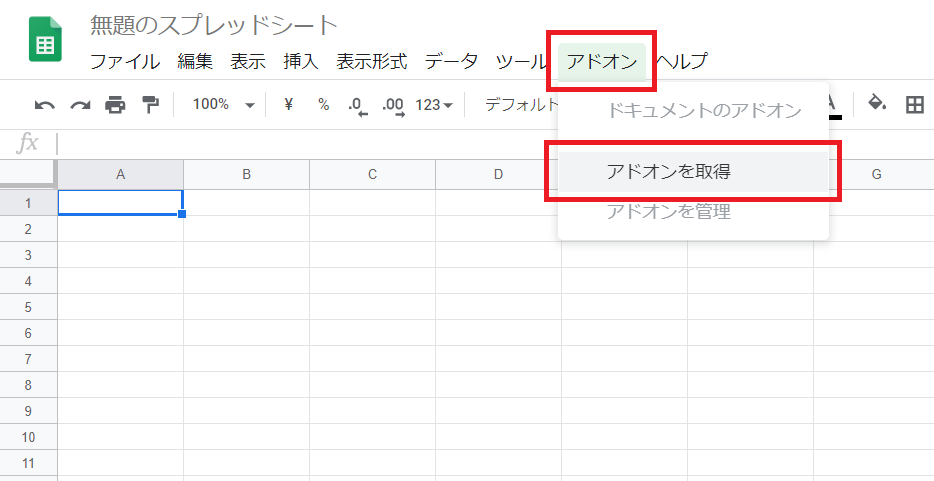Select column B header
Screen dimensions: 934x481
coord(247,174)
